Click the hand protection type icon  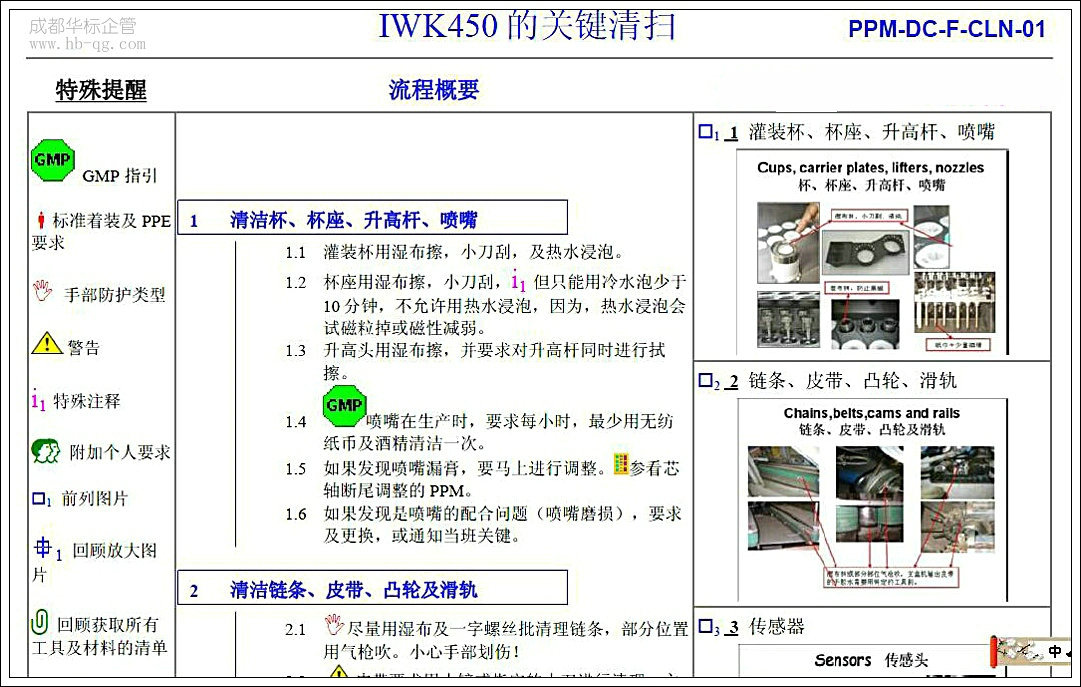pyautogui.click(x=42, y=292)
